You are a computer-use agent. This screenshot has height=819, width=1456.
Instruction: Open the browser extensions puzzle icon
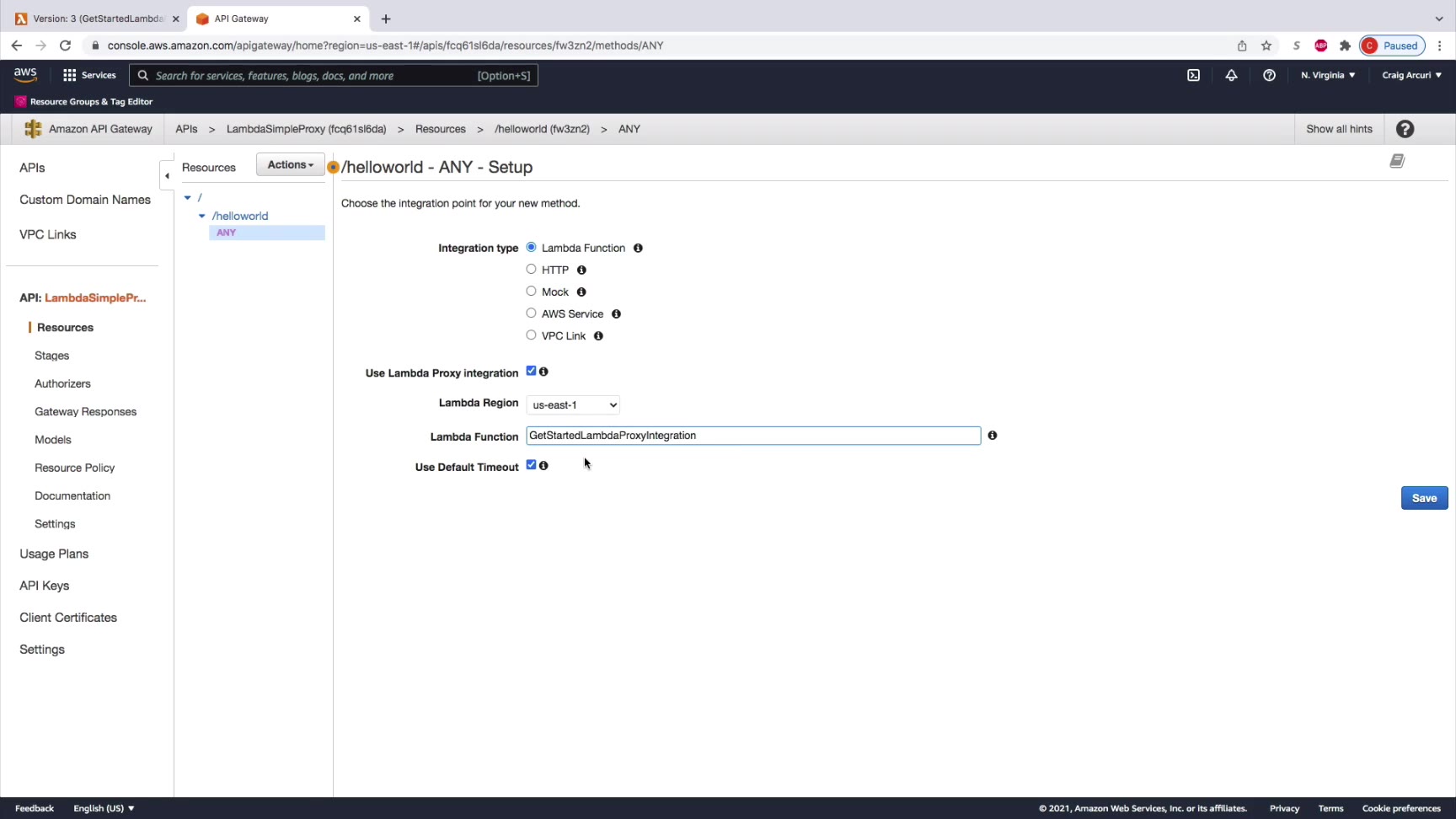[x=1345, y=45]
